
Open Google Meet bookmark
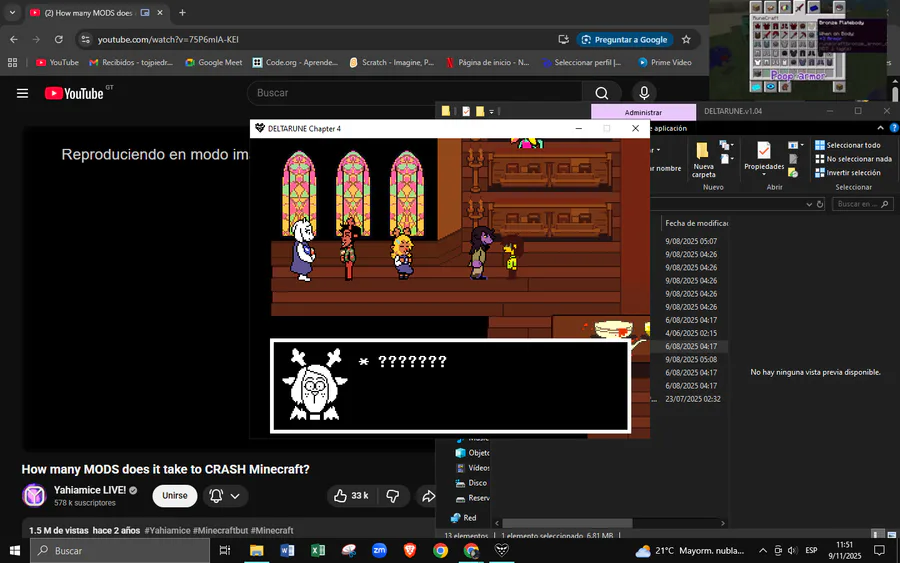(x=214, y=63)
